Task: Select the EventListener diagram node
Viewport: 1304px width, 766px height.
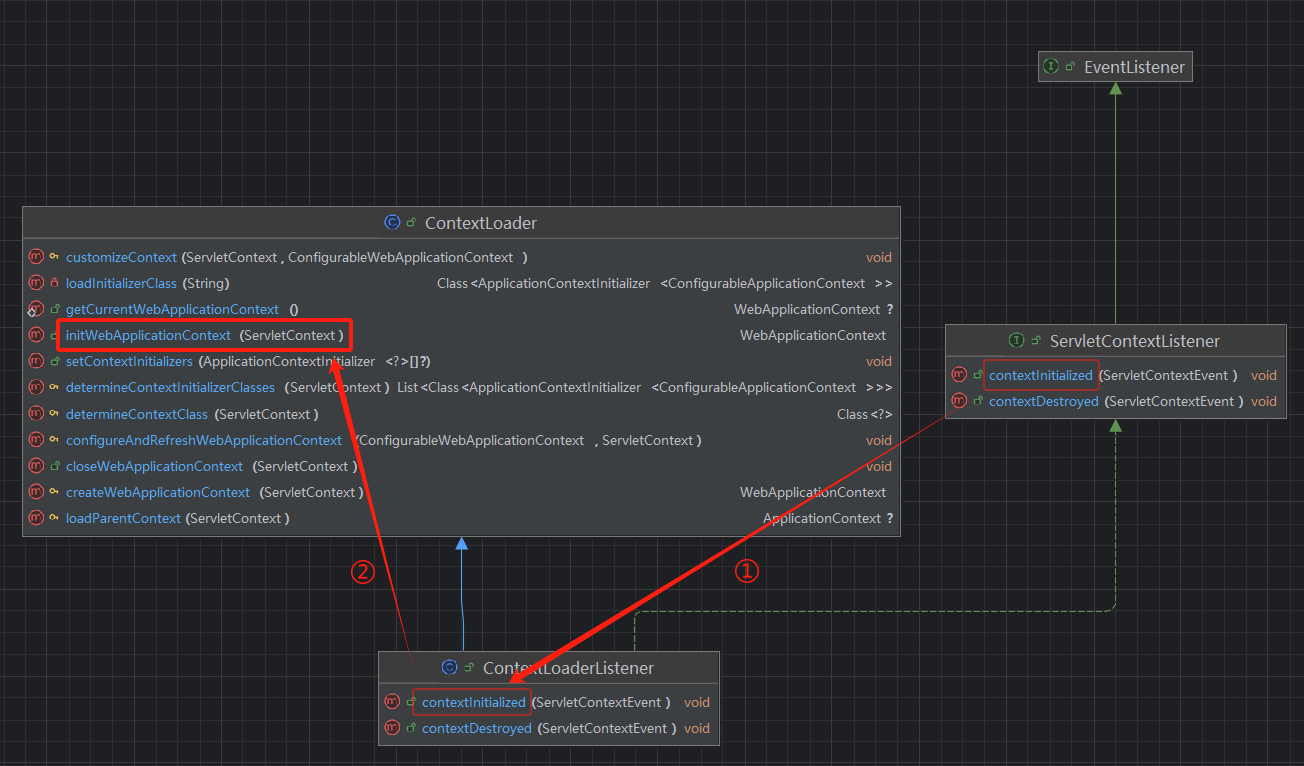Action: (x=1115, y=67)
